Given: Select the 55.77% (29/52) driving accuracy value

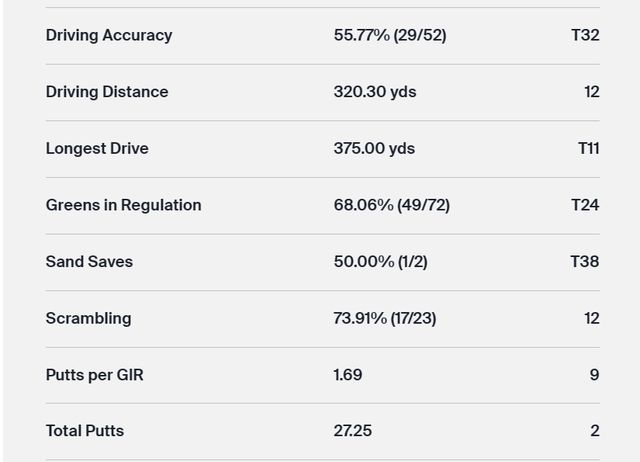Looking at the screenshot, I should click(390, 35).
